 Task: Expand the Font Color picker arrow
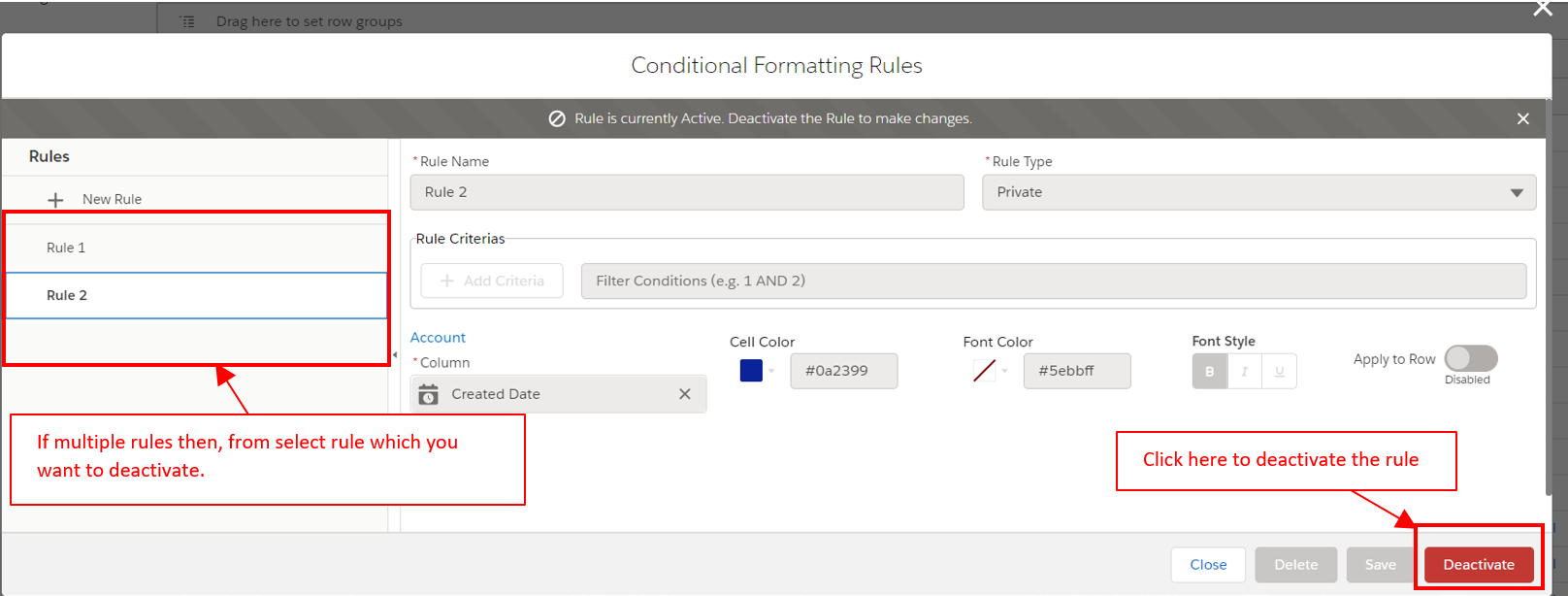pos(1004,371)
